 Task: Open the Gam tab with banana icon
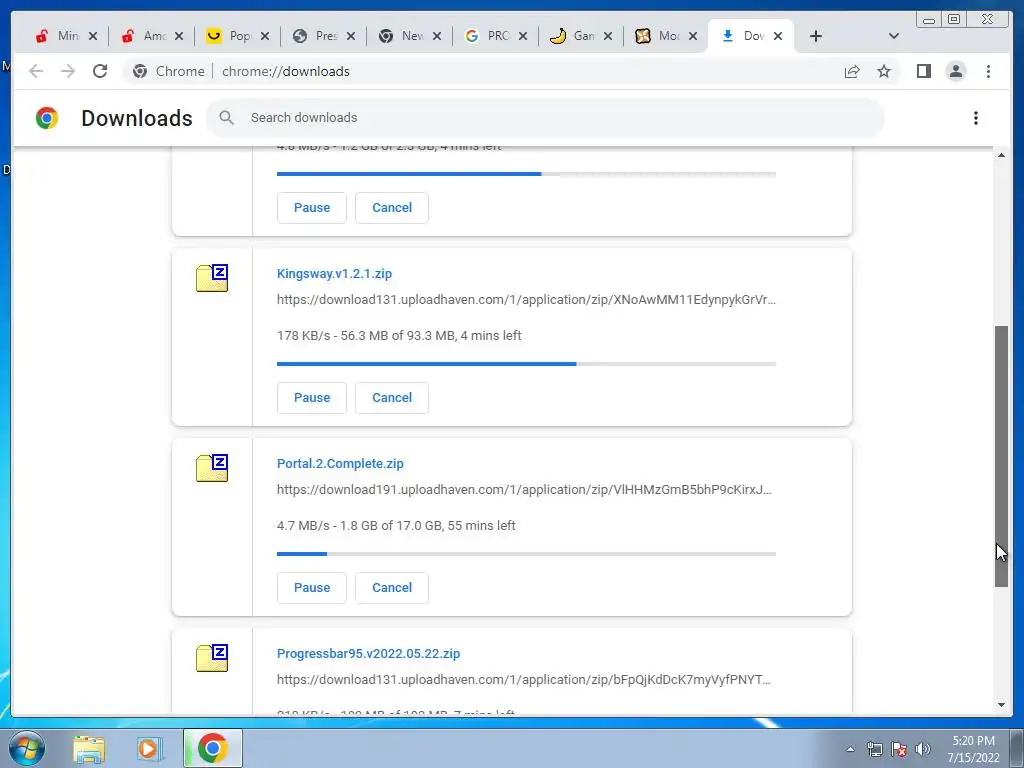pyautogui.click(x=573, y=36)
